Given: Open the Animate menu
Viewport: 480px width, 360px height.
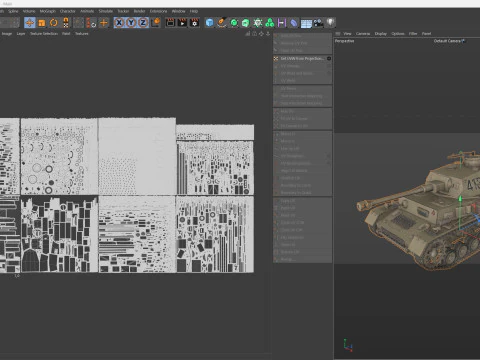Looking at the screenshot, I should [87, 11].
